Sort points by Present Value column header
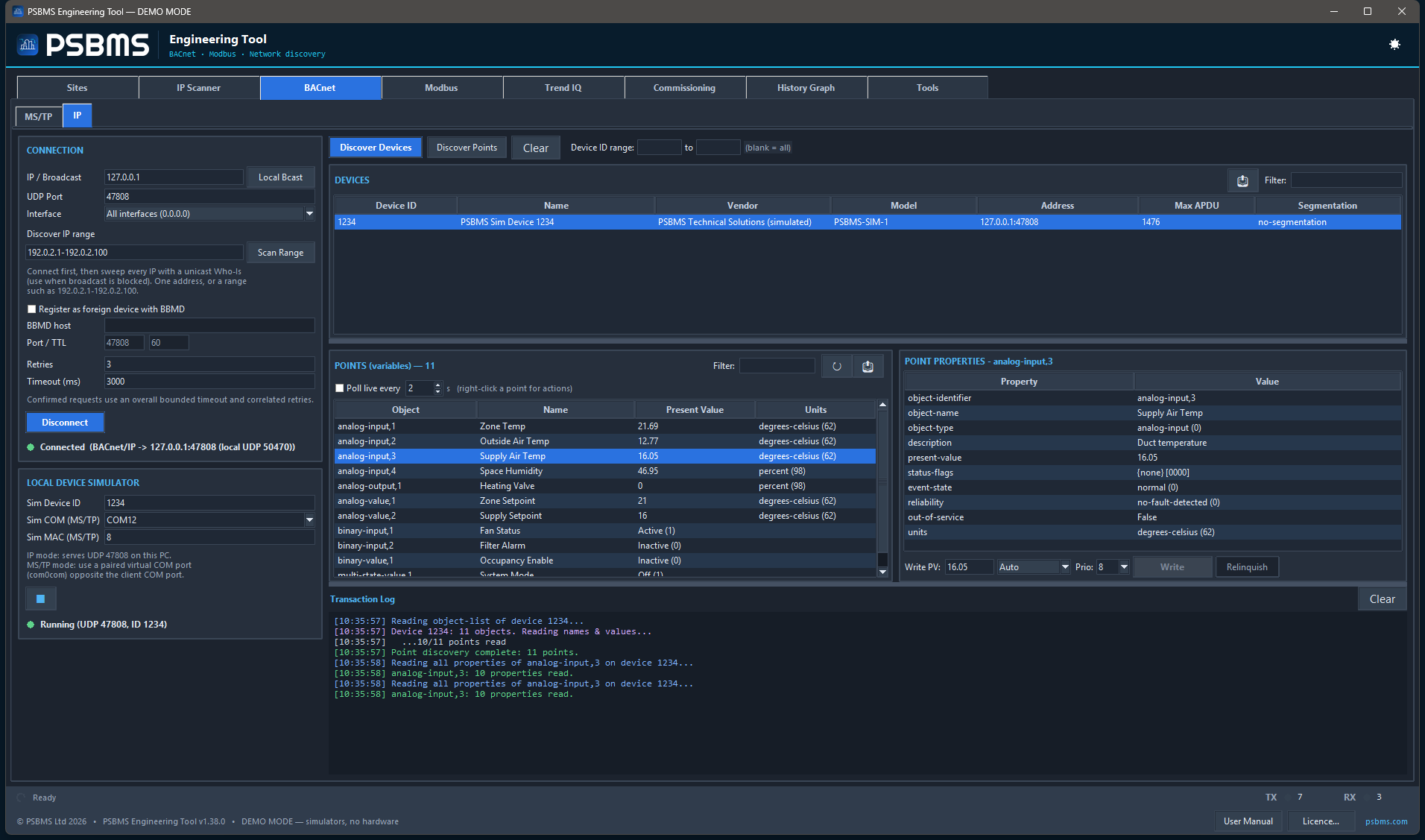 click(x=695, y=410)
